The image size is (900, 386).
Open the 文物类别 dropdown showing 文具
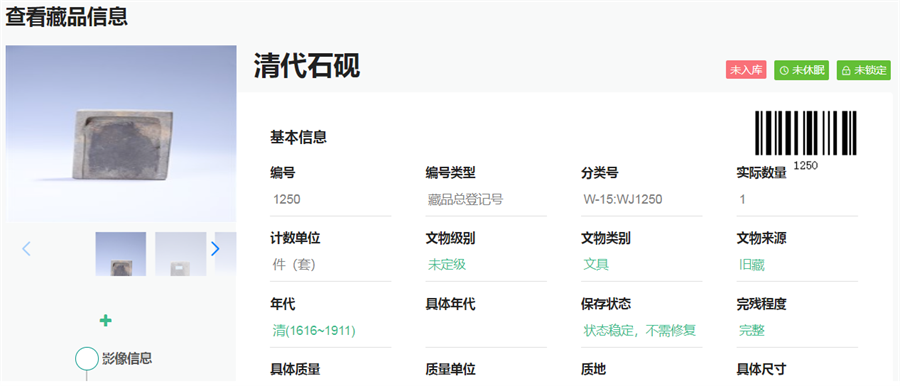[x=642, y=265]
